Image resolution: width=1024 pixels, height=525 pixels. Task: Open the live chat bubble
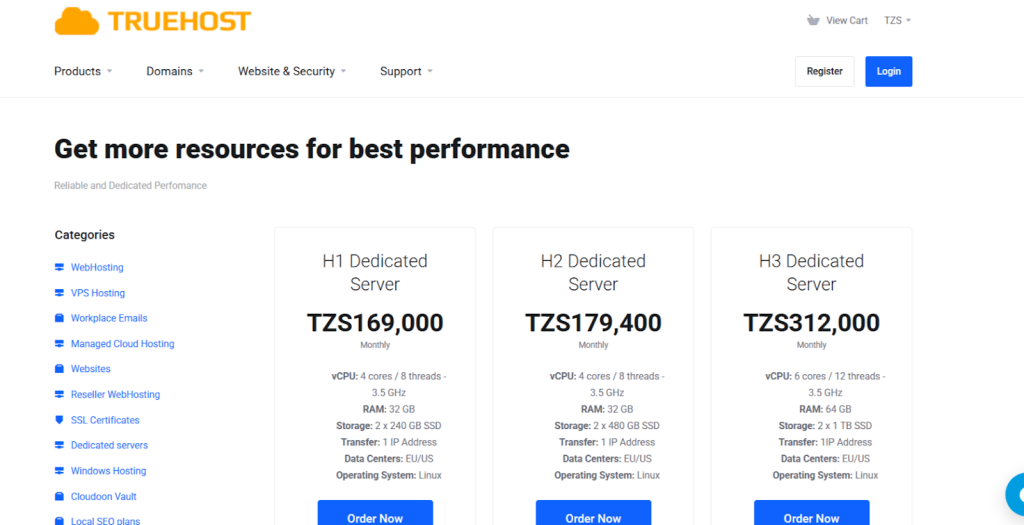pyautogui.click(x=1015, y=495)
